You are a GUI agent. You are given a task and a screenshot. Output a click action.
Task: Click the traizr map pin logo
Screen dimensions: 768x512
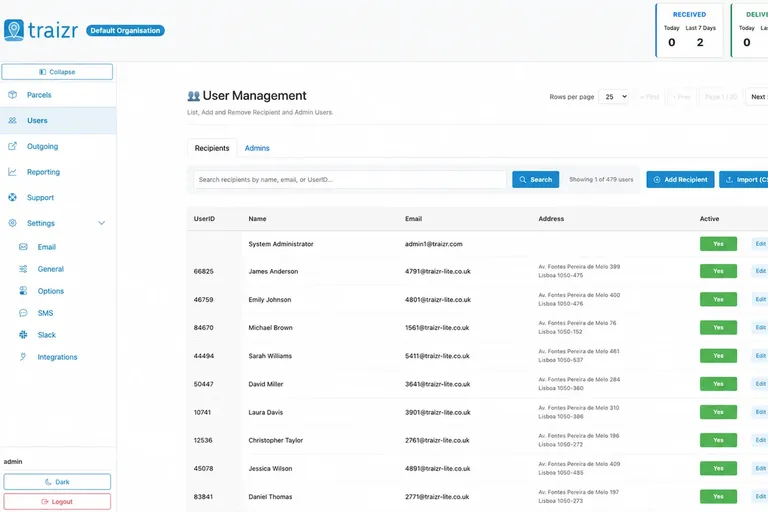(x=14, y=30)
